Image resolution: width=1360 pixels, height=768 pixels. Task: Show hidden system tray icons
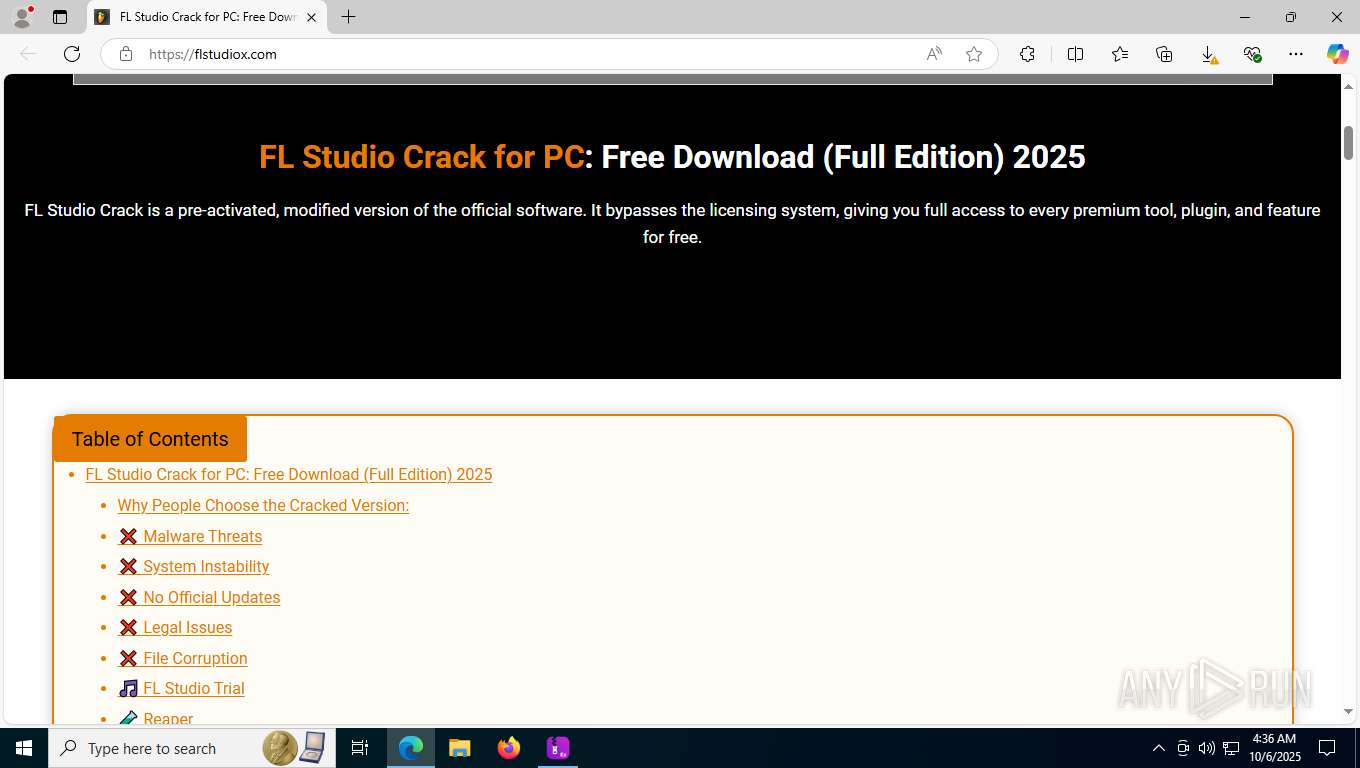(x=1159, y=748)
